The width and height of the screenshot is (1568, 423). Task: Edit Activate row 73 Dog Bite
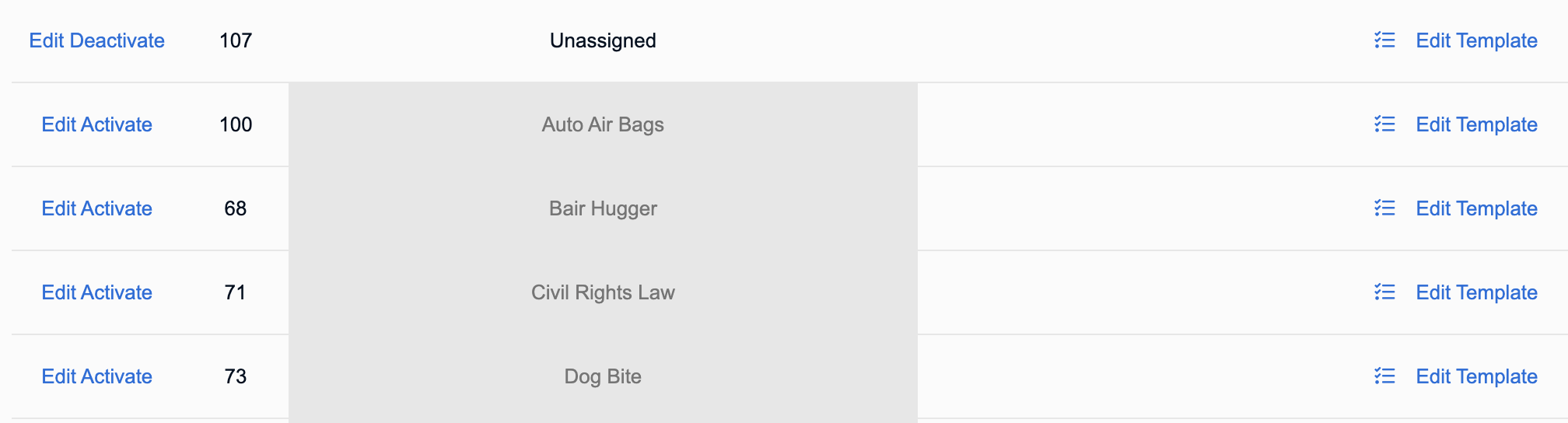[x=96, y=376]
